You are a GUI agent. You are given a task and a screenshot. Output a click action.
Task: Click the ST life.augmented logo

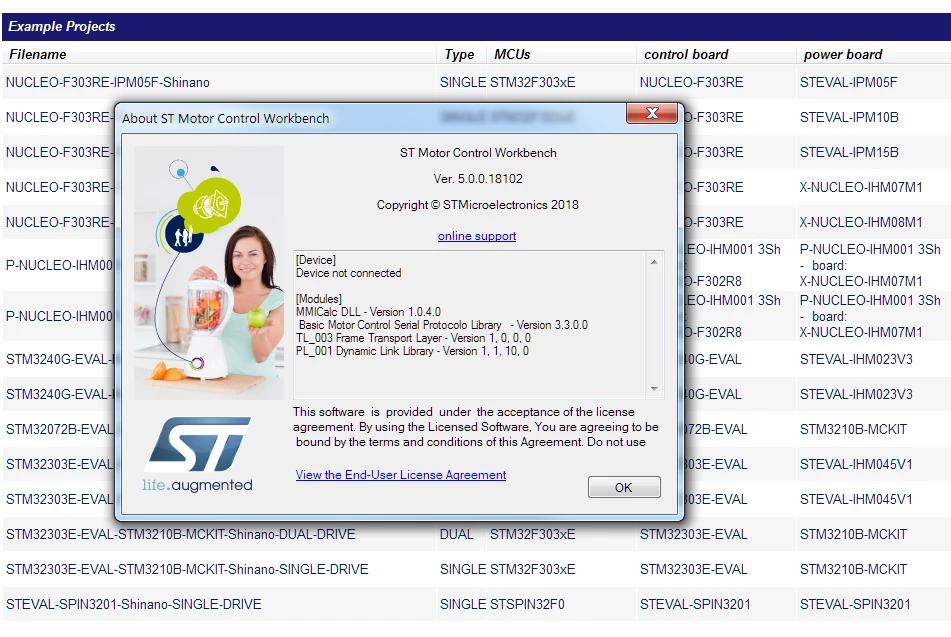198,454
